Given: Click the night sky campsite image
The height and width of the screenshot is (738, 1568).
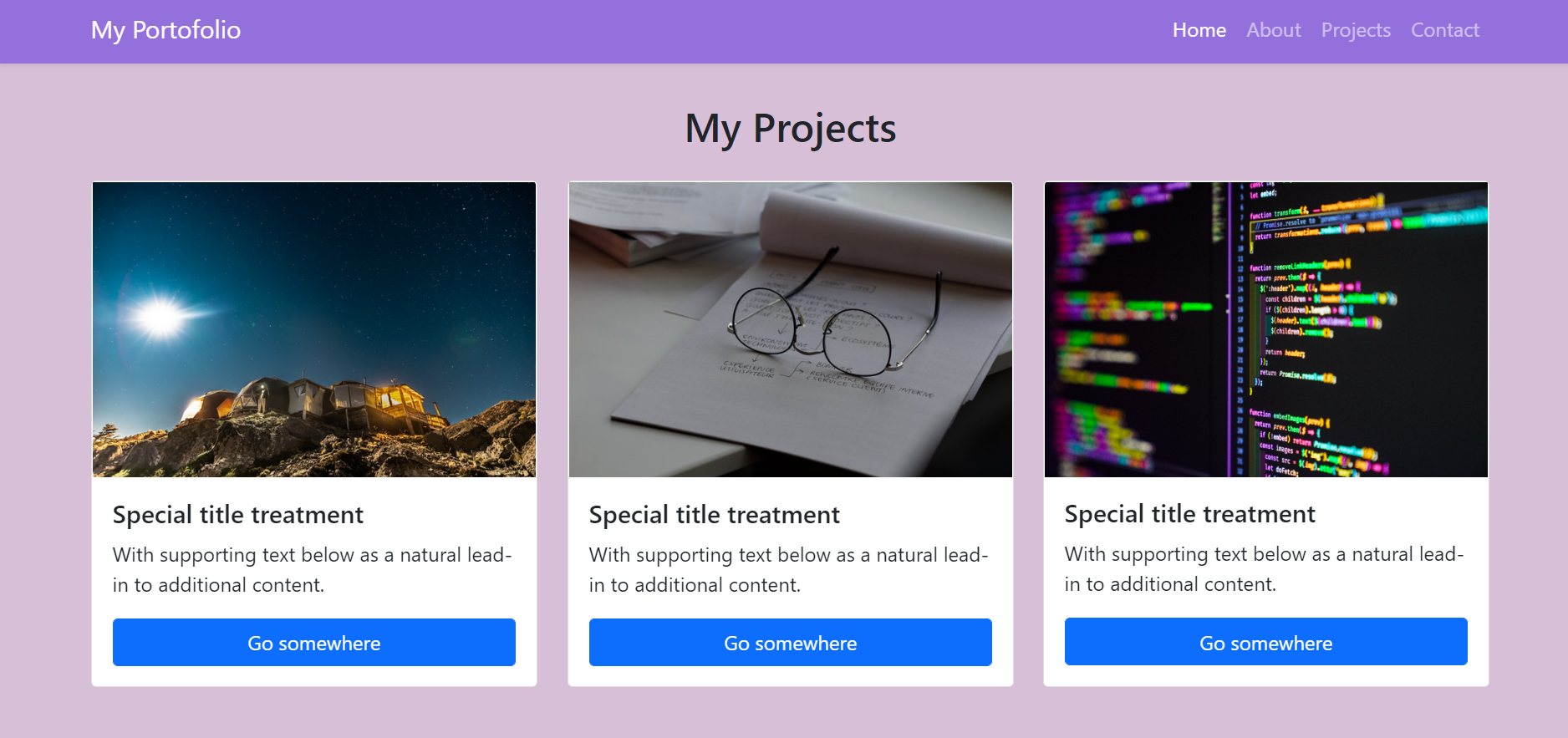Looking at the screenshot, I should [313, 328].
